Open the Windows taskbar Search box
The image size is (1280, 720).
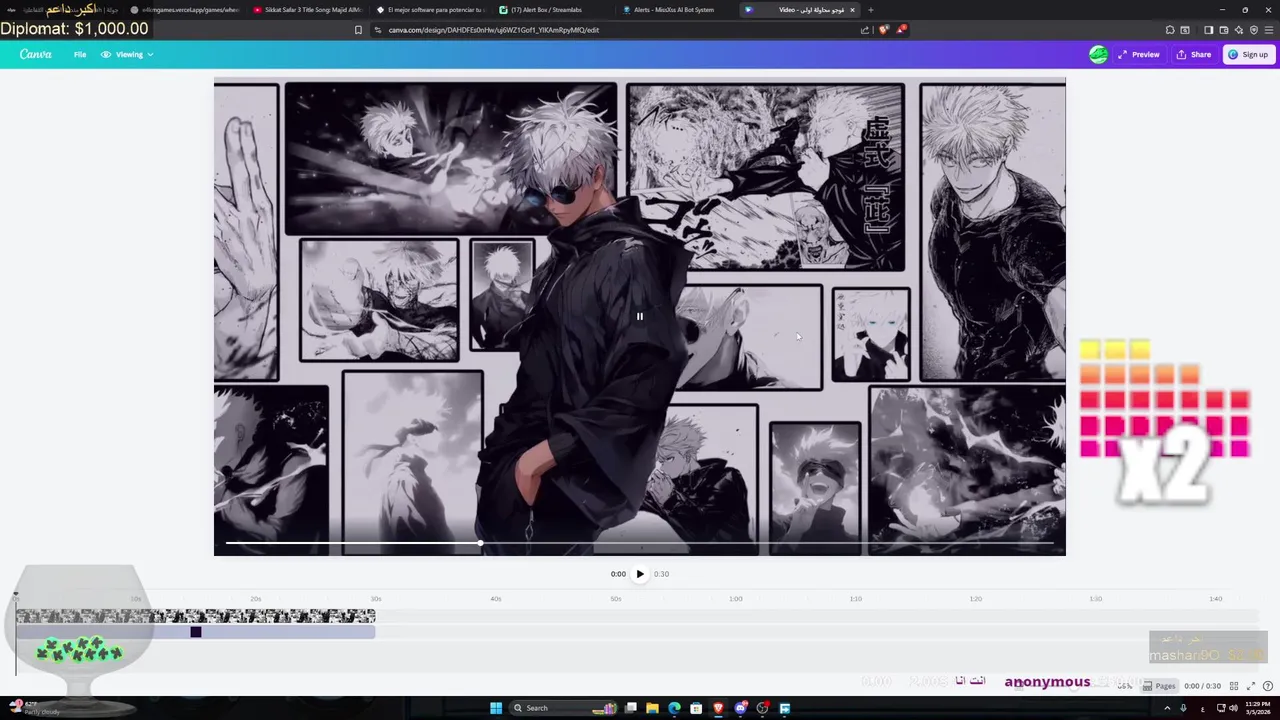tap(563, 708)
